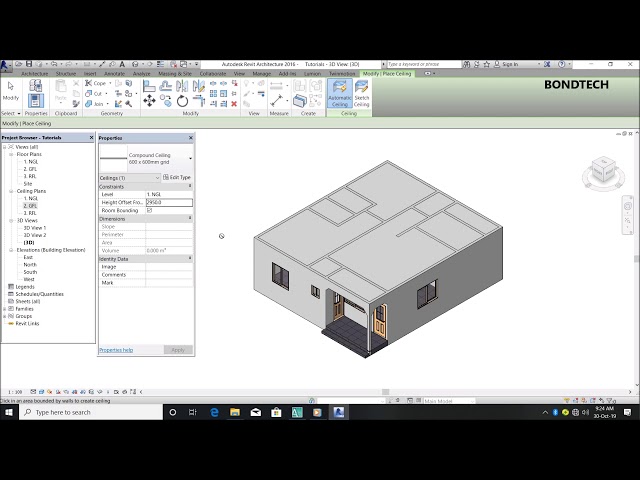
Task: Select Mirror Pick Axis tool
Action: coord(182,86)
